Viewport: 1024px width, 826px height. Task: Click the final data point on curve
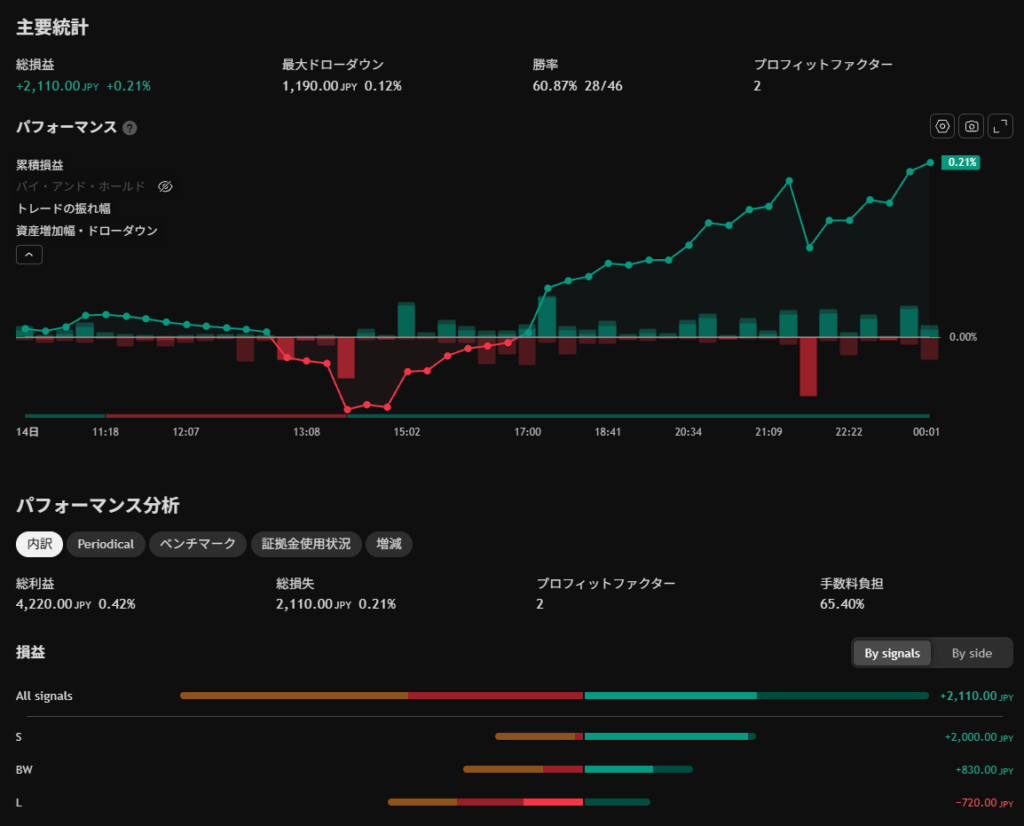[x=930, y=163]
